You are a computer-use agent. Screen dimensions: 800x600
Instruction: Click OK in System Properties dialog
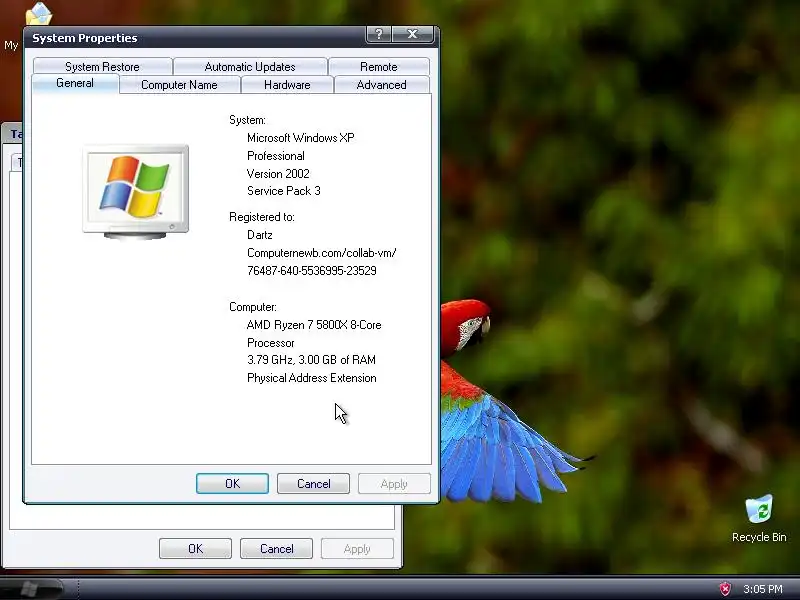(x=232, y=484)
